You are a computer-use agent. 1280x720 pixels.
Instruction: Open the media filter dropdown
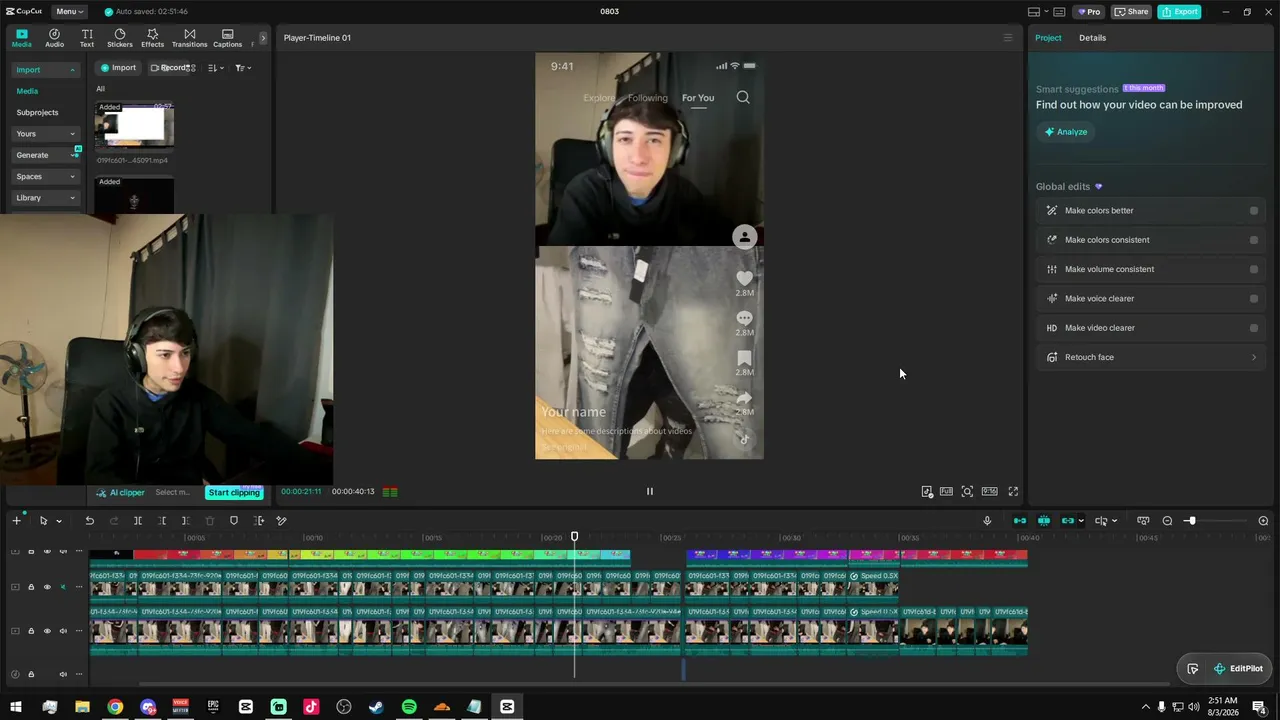point(243,68)
